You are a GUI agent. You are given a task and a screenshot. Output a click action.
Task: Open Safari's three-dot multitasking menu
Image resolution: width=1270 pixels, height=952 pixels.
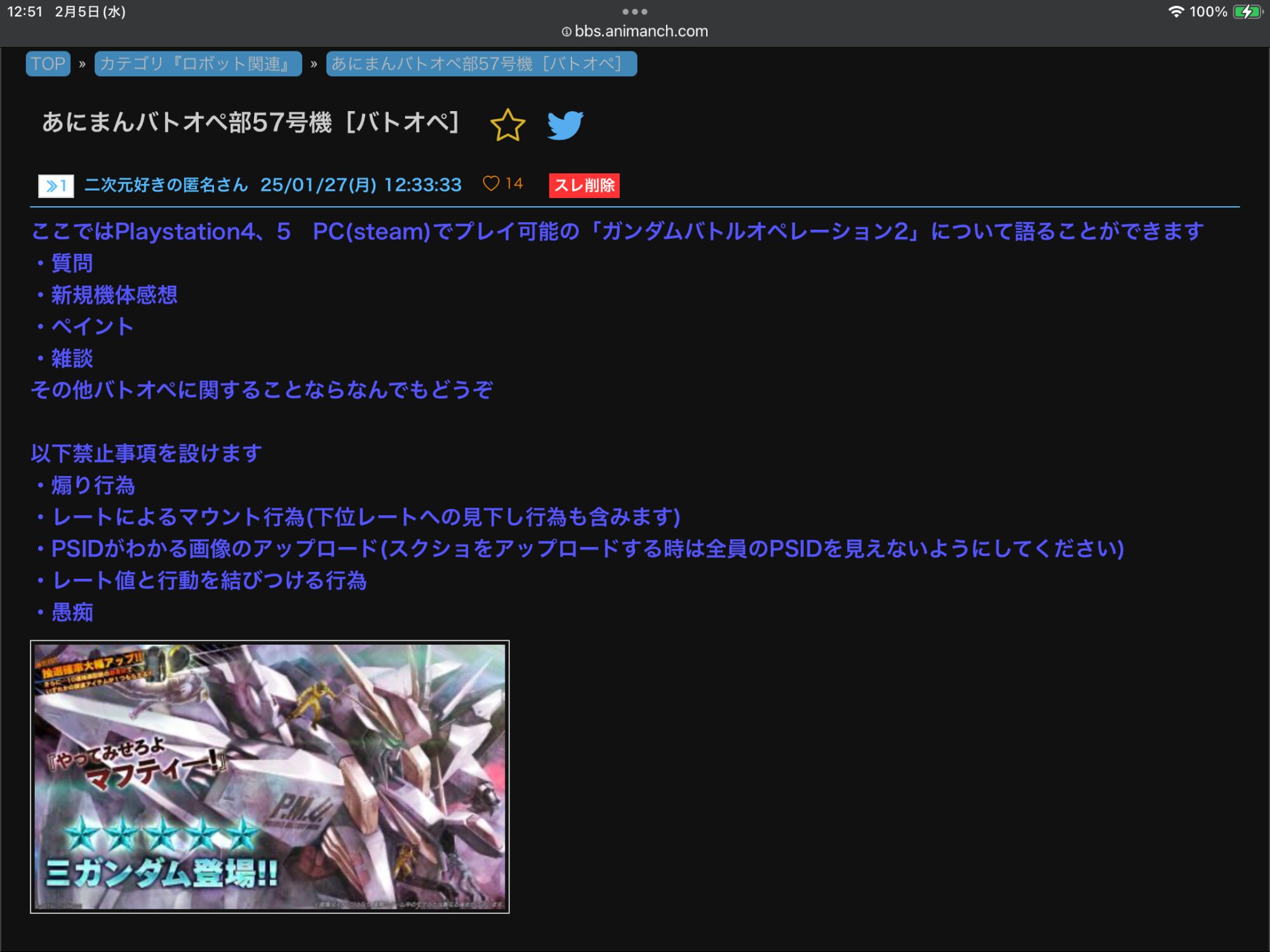634,11
